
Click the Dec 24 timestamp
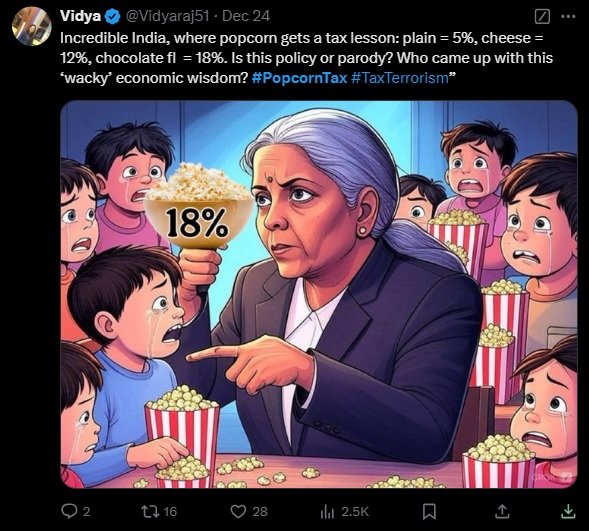pyautogui.click(x=246, y=16)
